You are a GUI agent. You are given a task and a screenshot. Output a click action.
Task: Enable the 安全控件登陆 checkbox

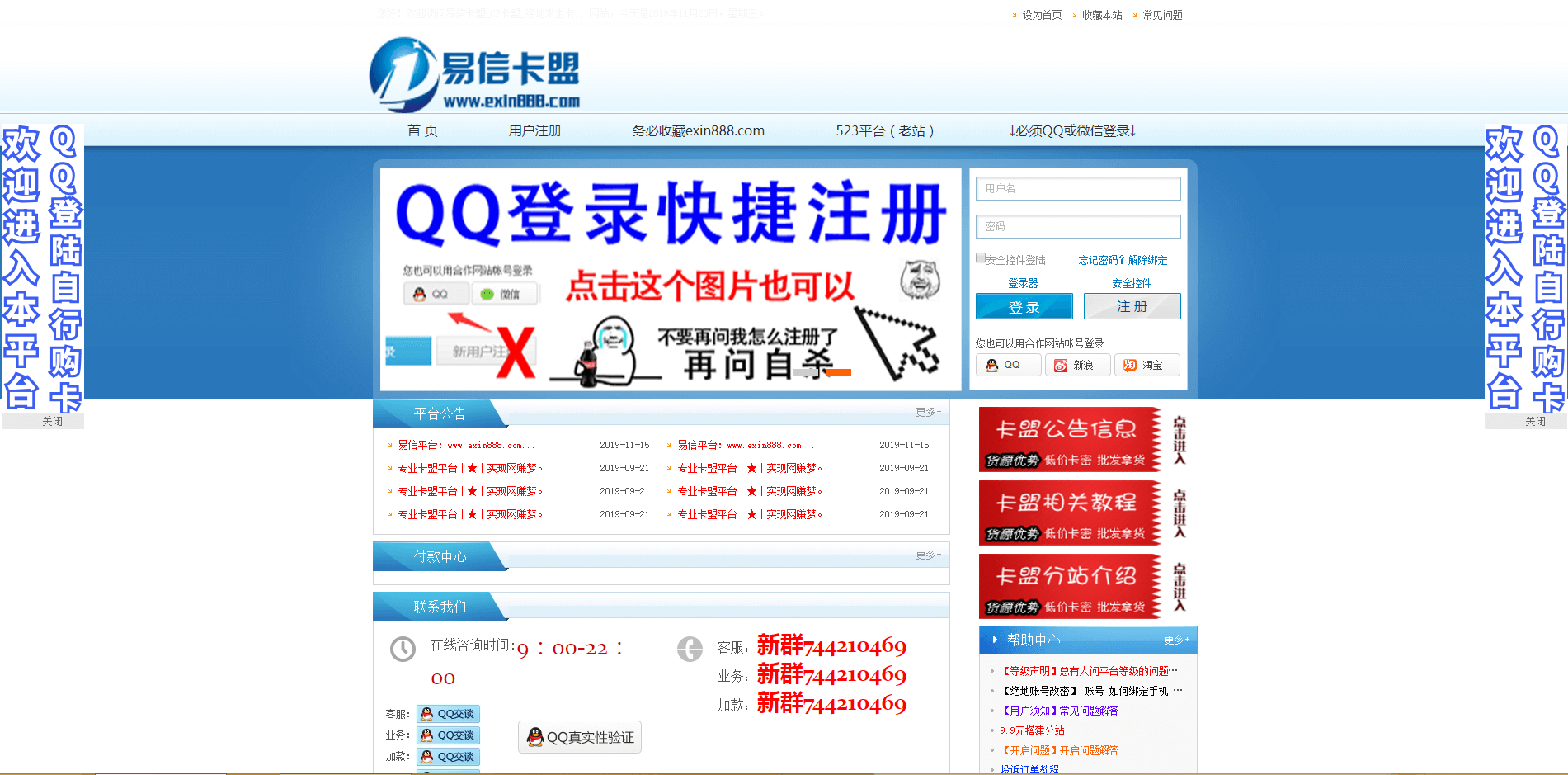[981, 258]
